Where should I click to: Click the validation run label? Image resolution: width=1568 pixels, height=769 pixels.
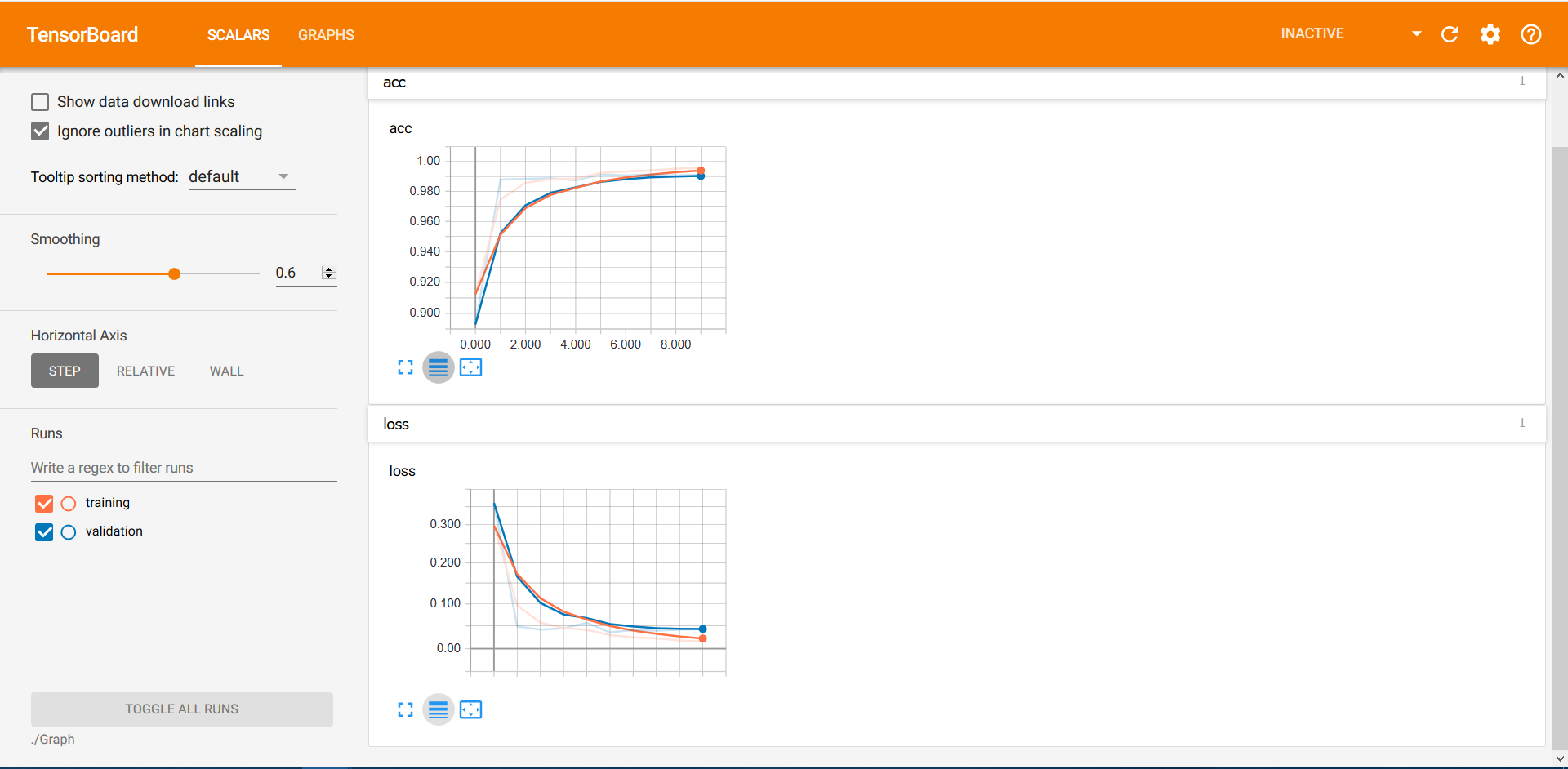point(114,531)
